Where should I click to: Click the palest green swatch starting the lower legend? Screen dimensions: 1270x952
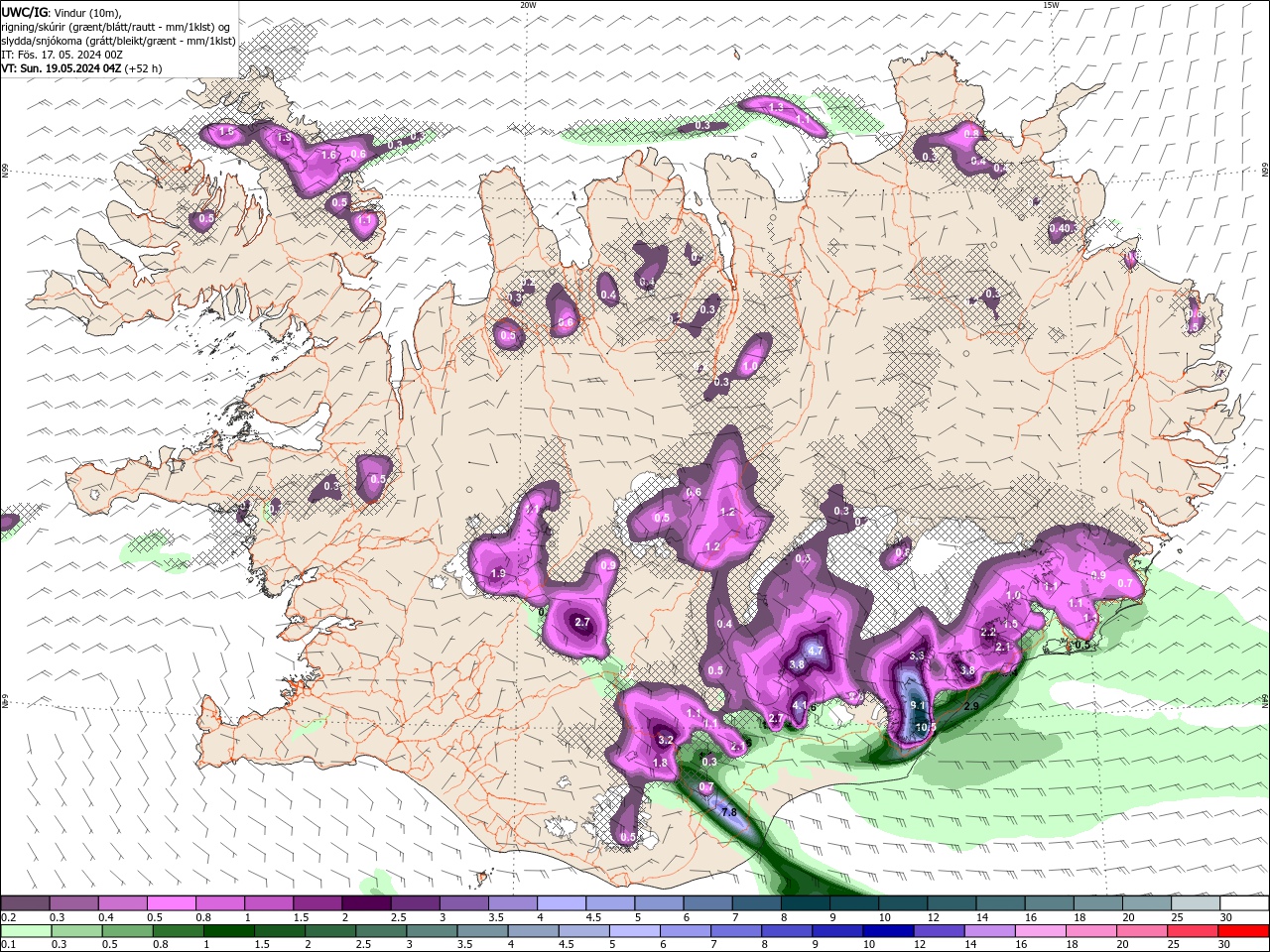[26, 931]
